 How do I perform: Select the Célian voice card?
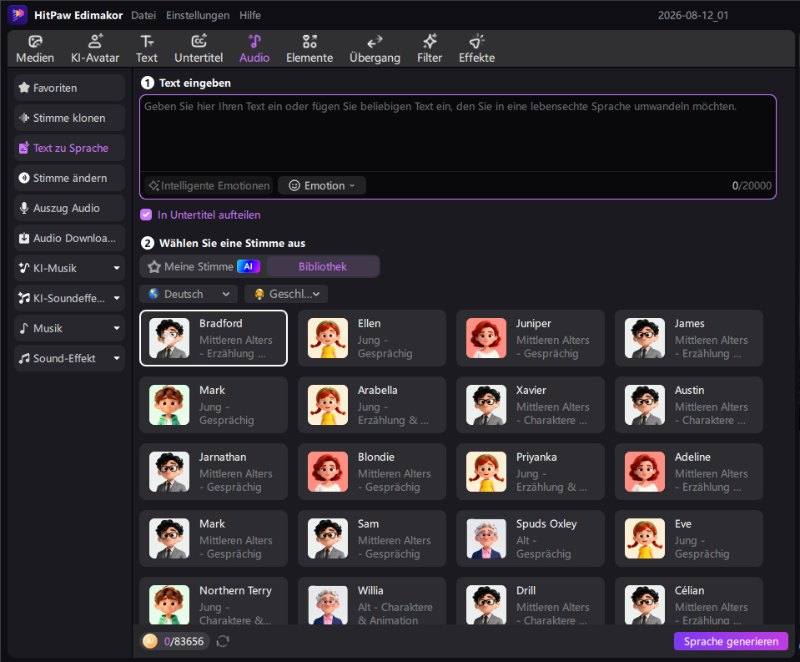tap(689, 601)
